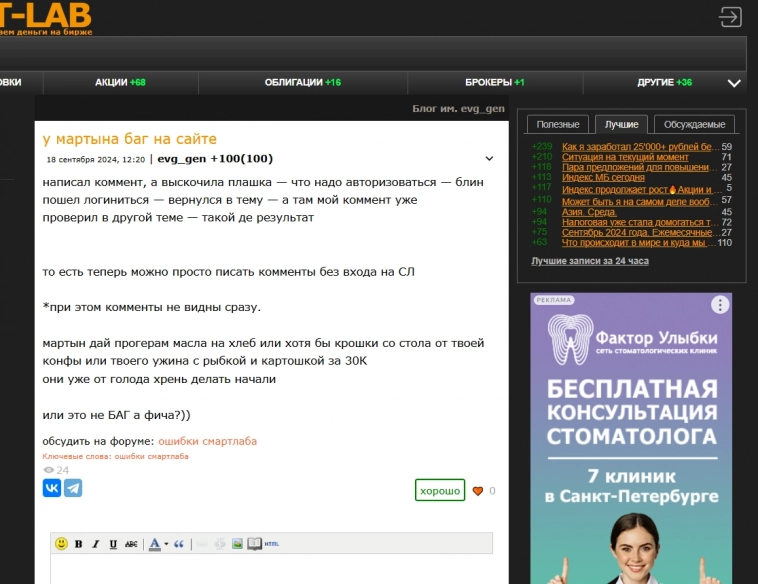Click the login arrow icon in the header
Screen dimensions: 758x584
tap(730, 17)
